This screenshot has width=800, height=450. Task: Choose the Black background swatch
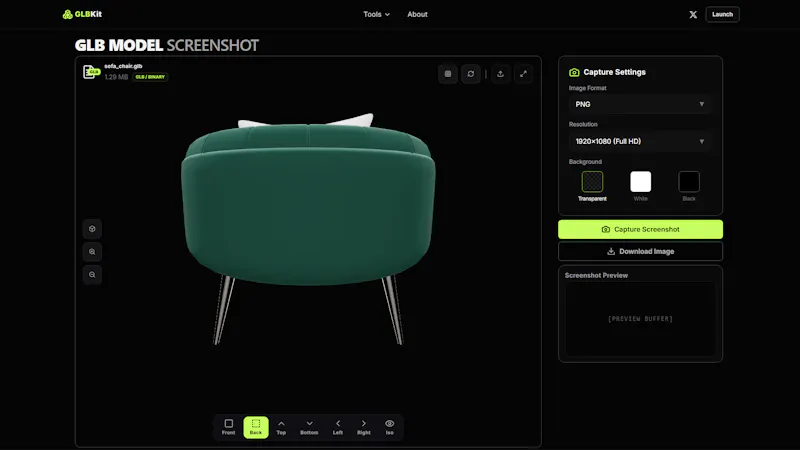tap(689, 182)
